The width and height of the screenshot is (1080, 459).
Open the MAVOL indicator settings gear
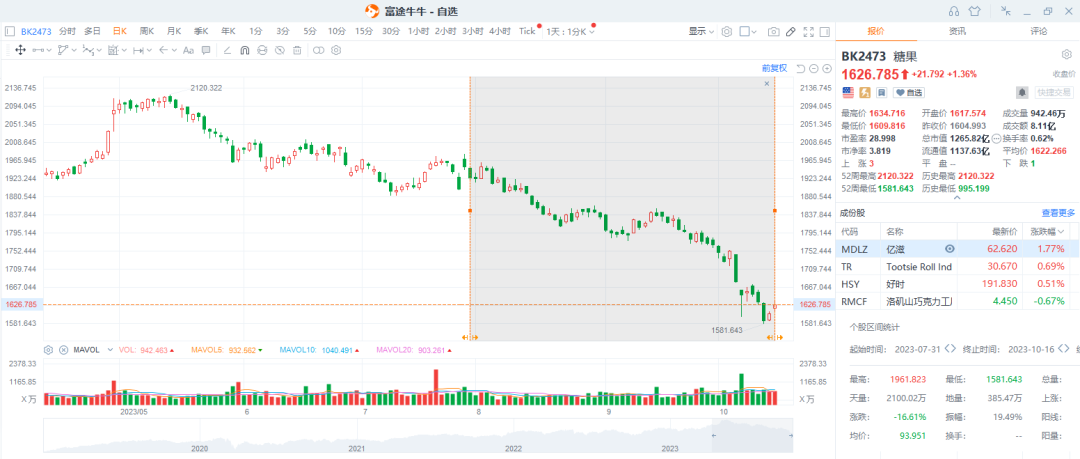(x=48, y=350)
